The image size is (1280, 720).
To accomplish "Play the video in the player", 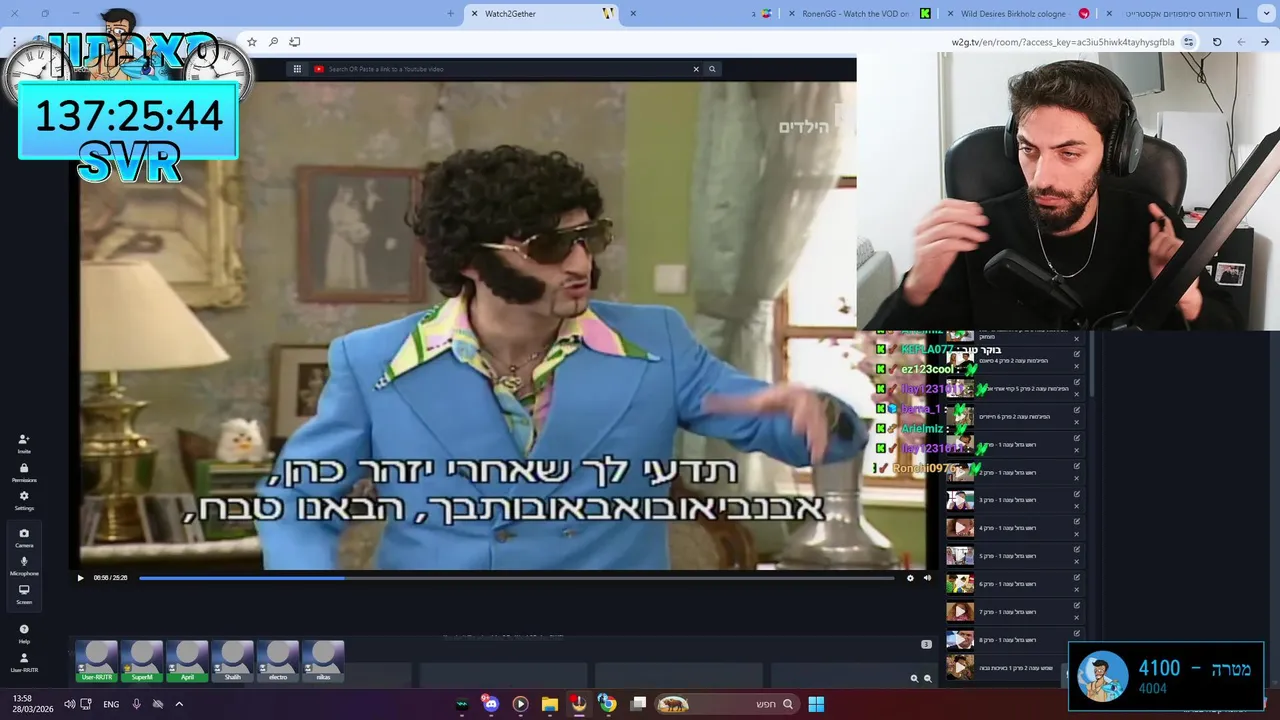I will click(80, 577).
